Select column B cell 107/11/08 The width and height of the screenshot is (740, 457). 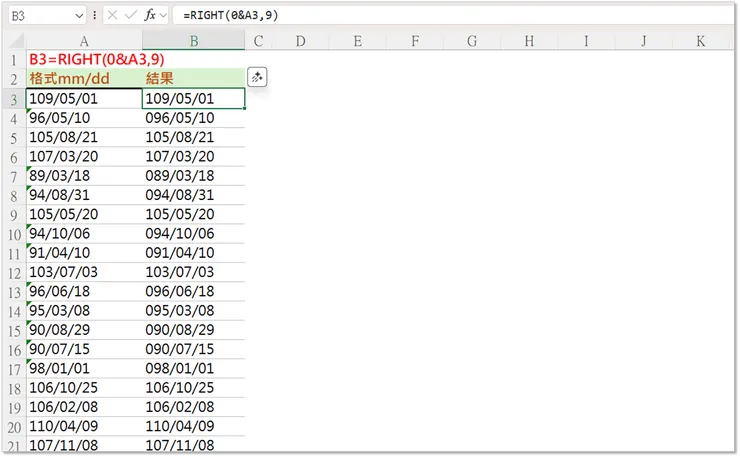(x=193, y=445)
